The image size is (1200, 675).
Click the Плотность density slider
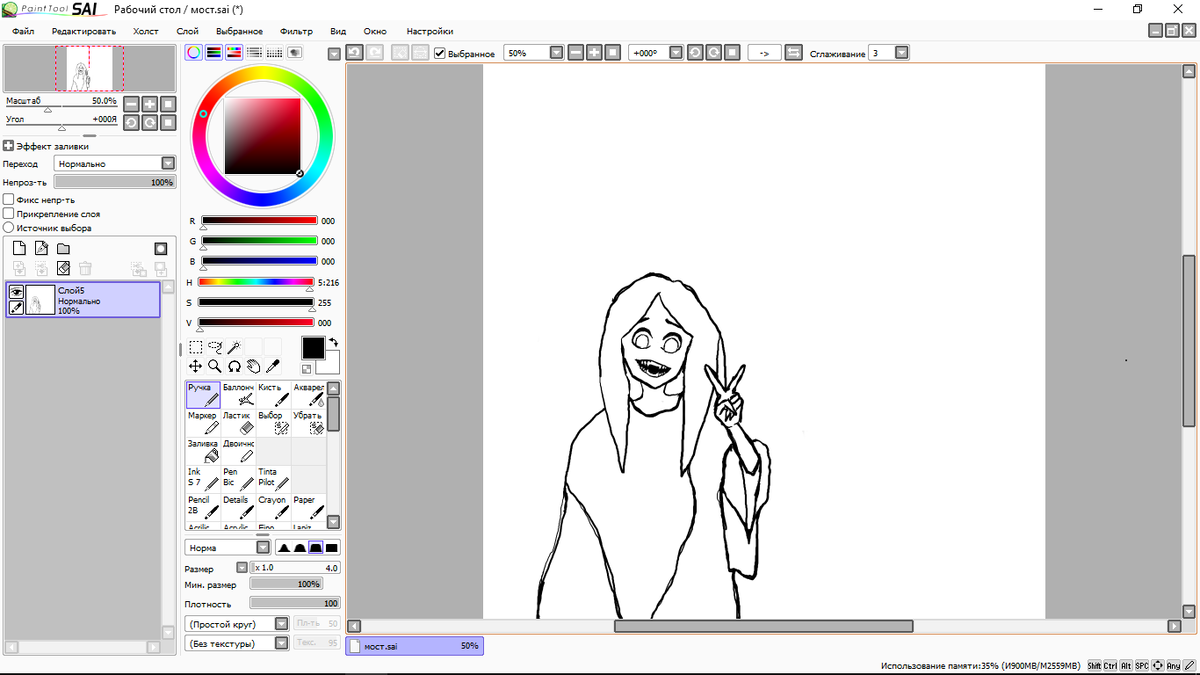pos(294,603)
